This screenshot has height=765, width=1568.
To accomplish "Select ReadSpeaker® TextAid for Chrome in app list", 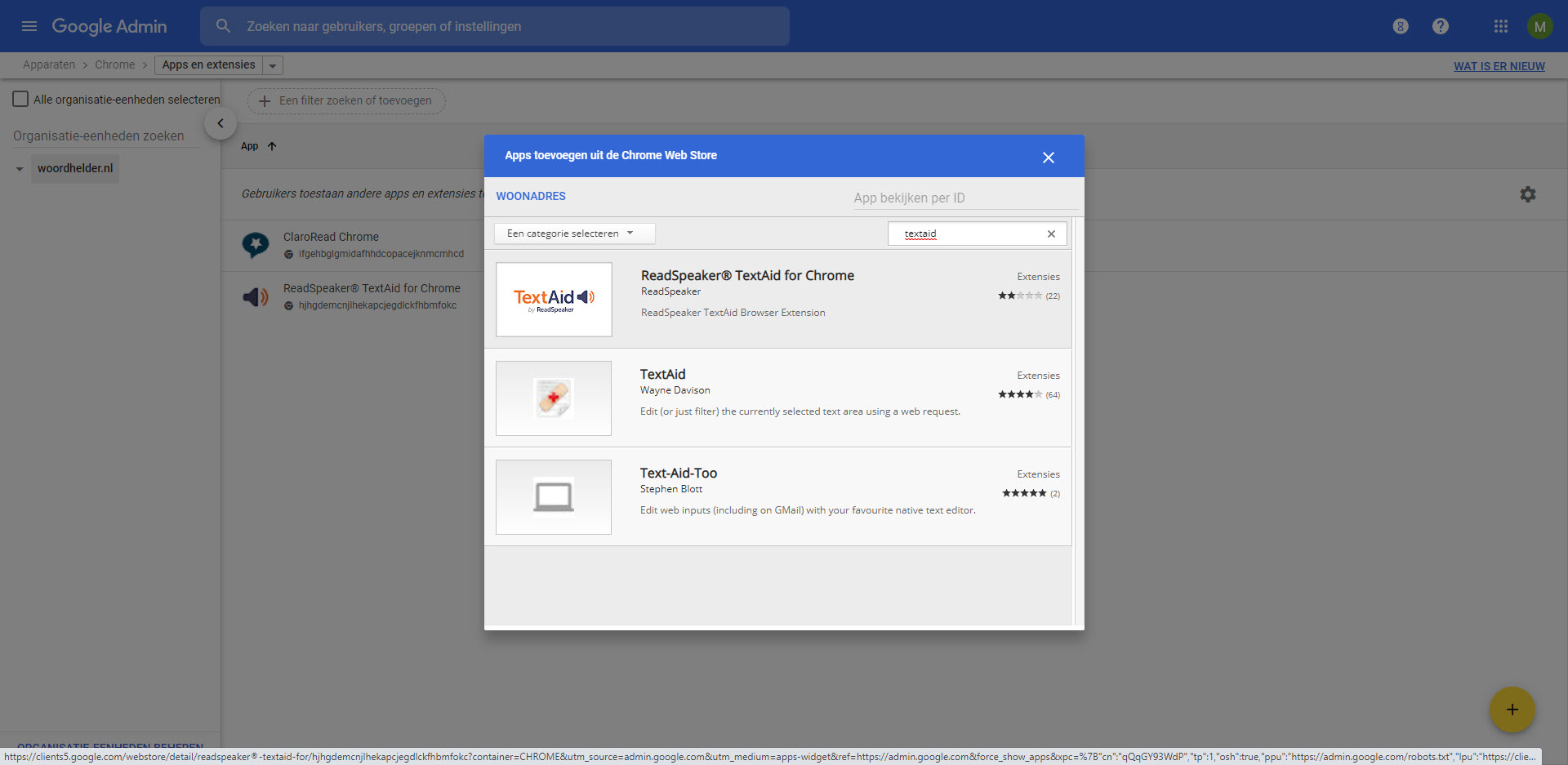I will tap(372, 288).
